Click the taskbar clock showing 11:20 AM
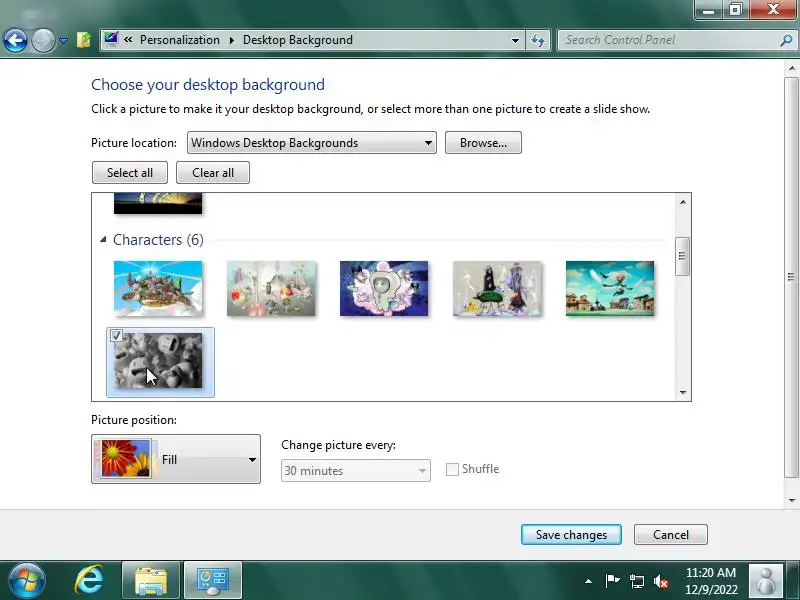 tap(711, 581)
